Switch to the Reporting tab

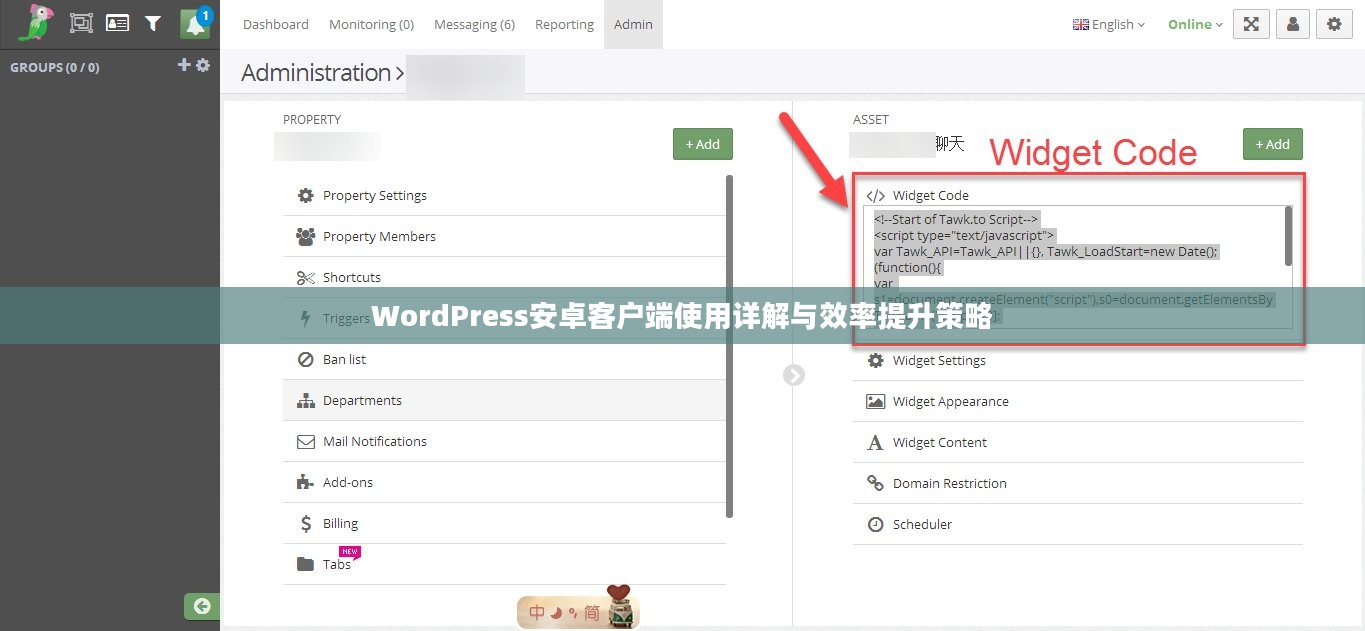pyautogui.click(x=564, y=24)
